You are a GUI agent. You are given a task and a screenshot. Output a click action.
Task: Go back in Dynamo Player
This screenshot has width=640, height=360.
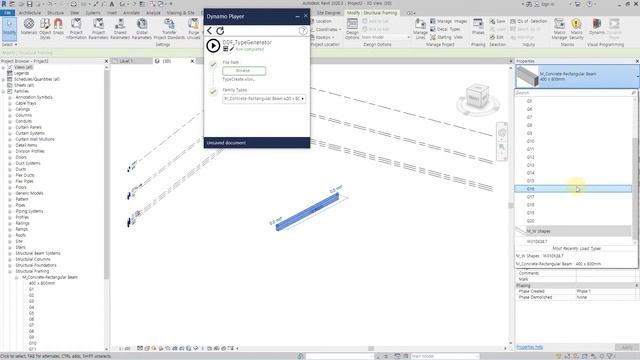(x=209, y=31)
